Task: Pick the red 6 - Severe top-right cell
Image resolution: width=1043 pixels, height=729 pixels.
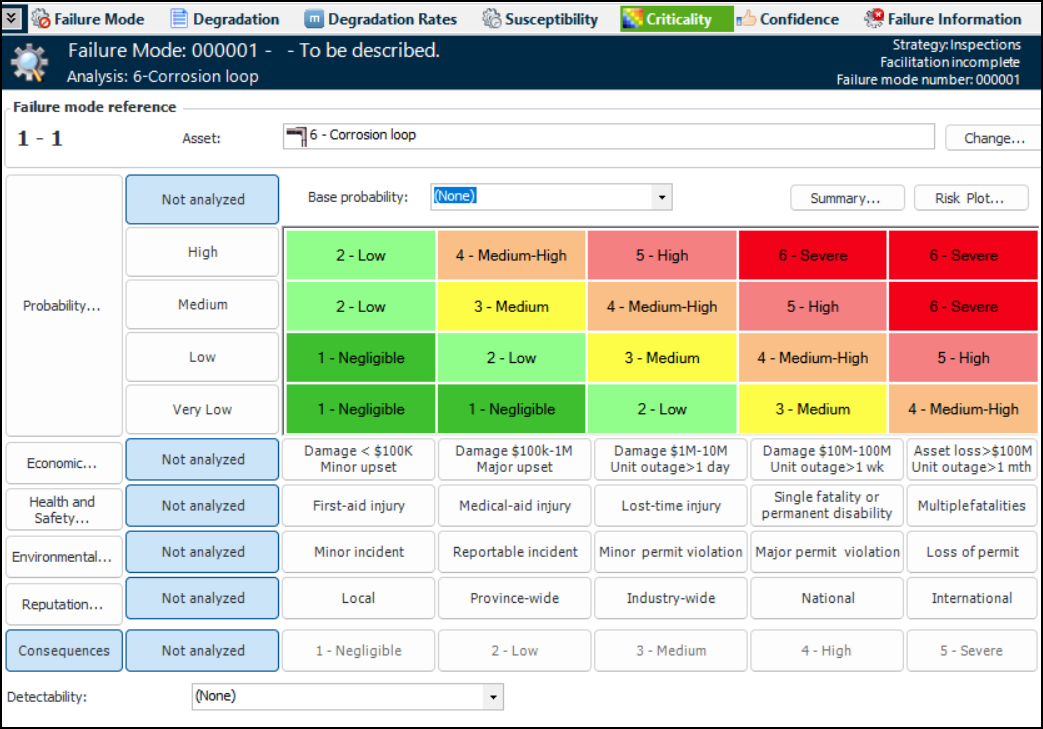Action: point(962,256)
